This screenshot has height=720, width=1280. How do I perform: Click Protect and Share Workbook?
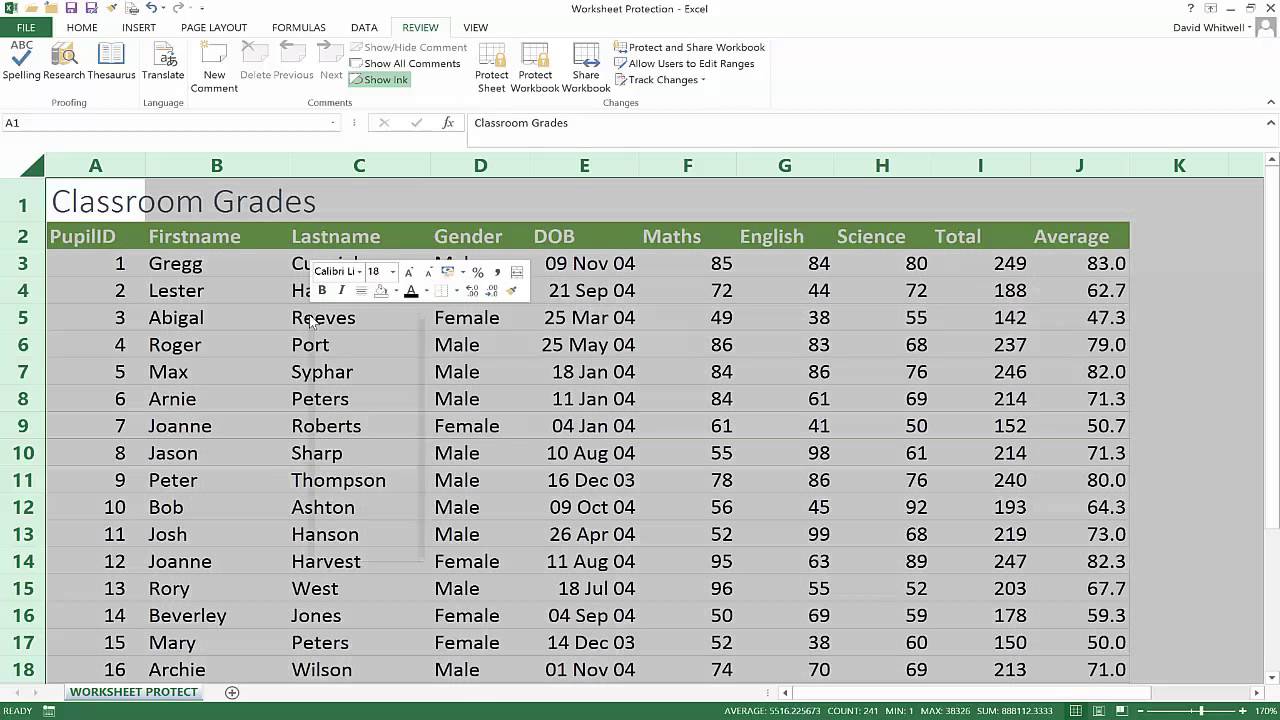click(689, 47)
